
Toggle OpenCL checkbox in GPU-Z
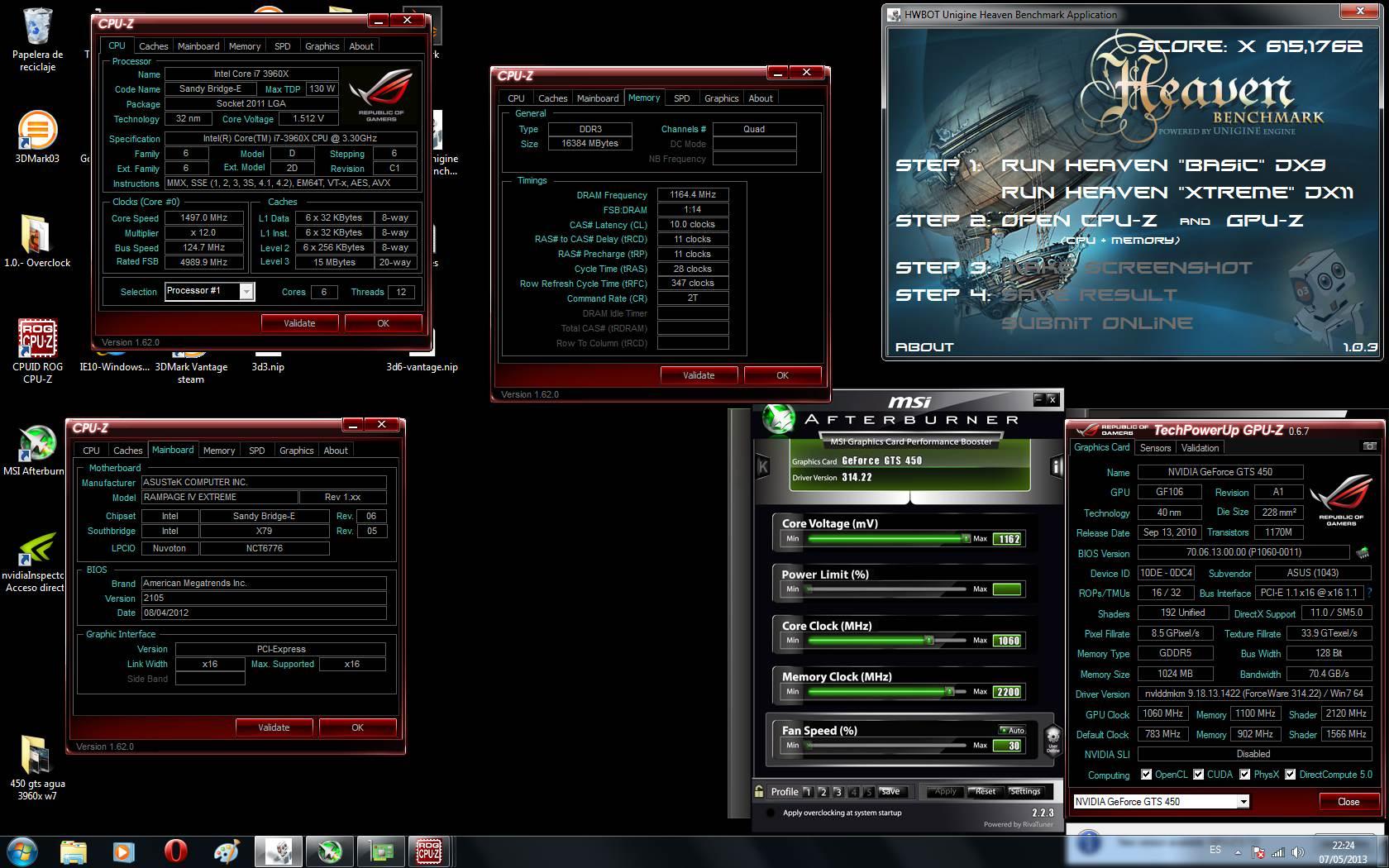pos(1146,775)
